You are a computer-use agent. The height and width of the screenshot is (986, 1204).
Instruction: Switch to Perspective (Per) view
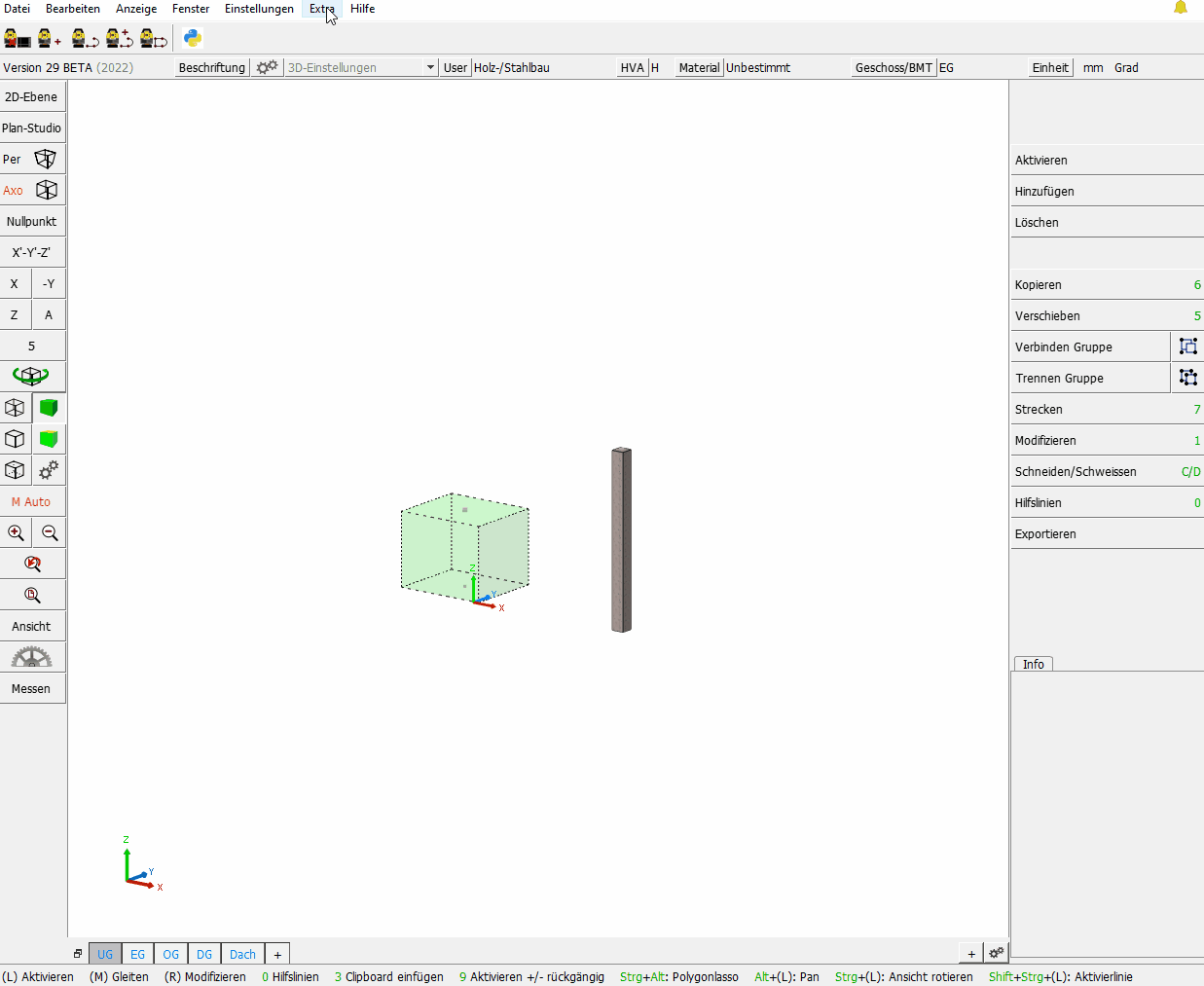[32, 159]
